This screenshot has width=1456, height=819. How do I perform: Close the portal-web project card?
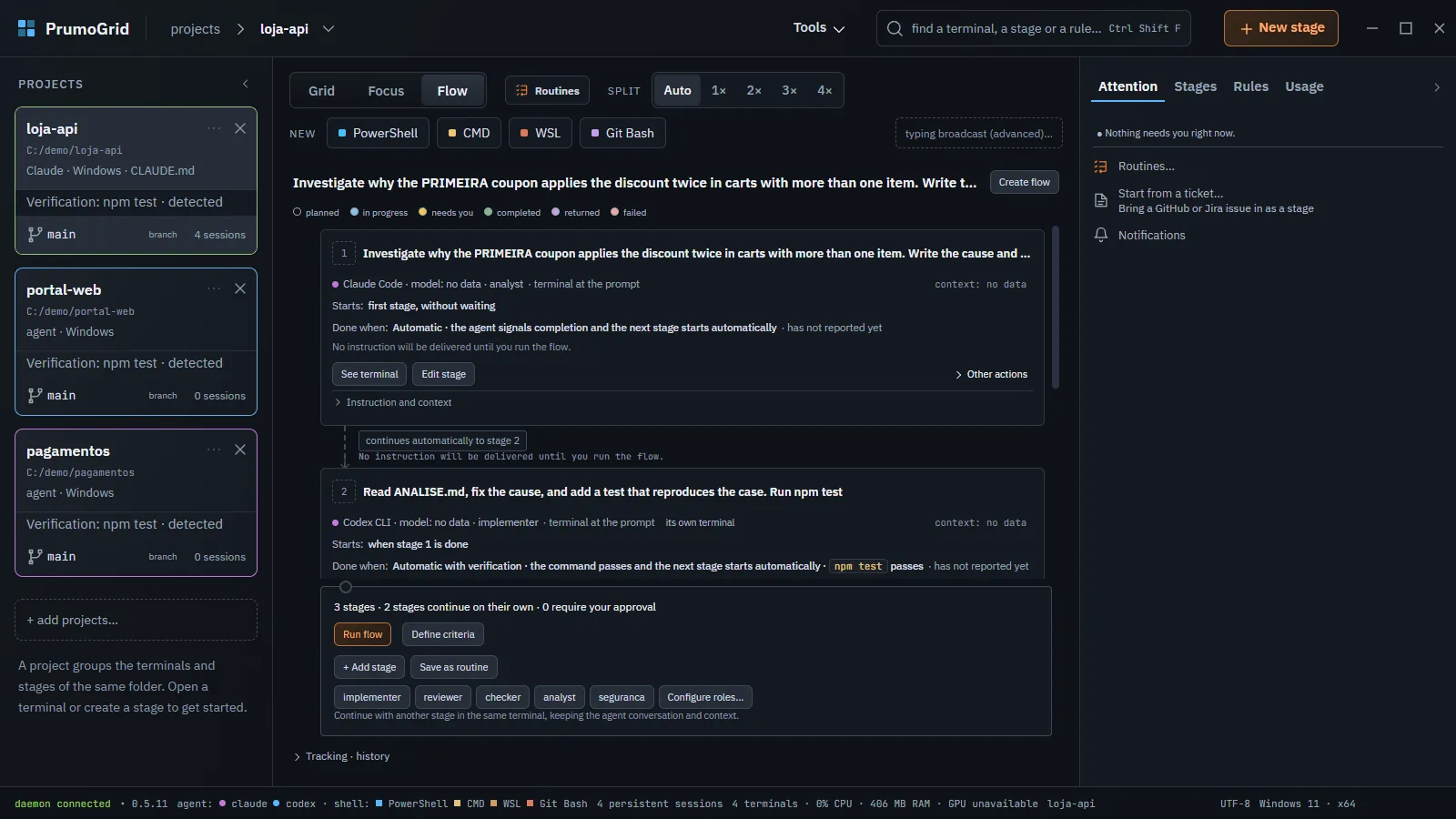click(240, 288)
